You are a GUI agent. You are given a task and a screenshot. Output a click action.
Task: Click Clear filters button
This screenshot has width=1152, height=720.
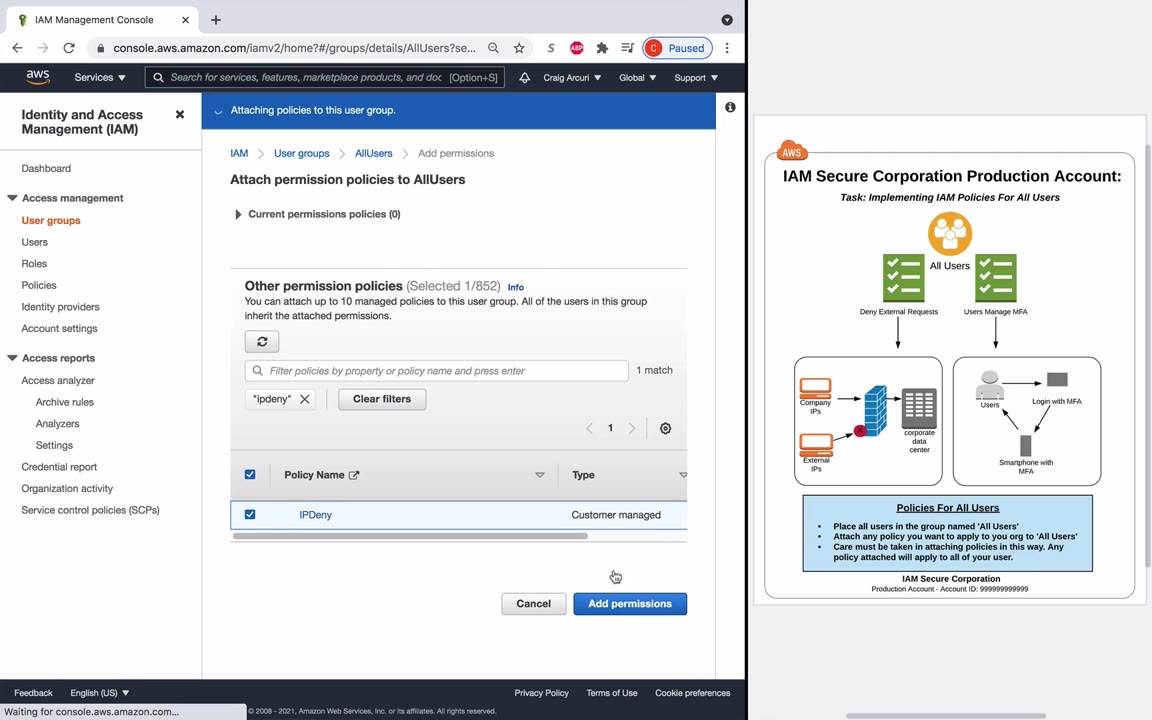pos(382,399)
